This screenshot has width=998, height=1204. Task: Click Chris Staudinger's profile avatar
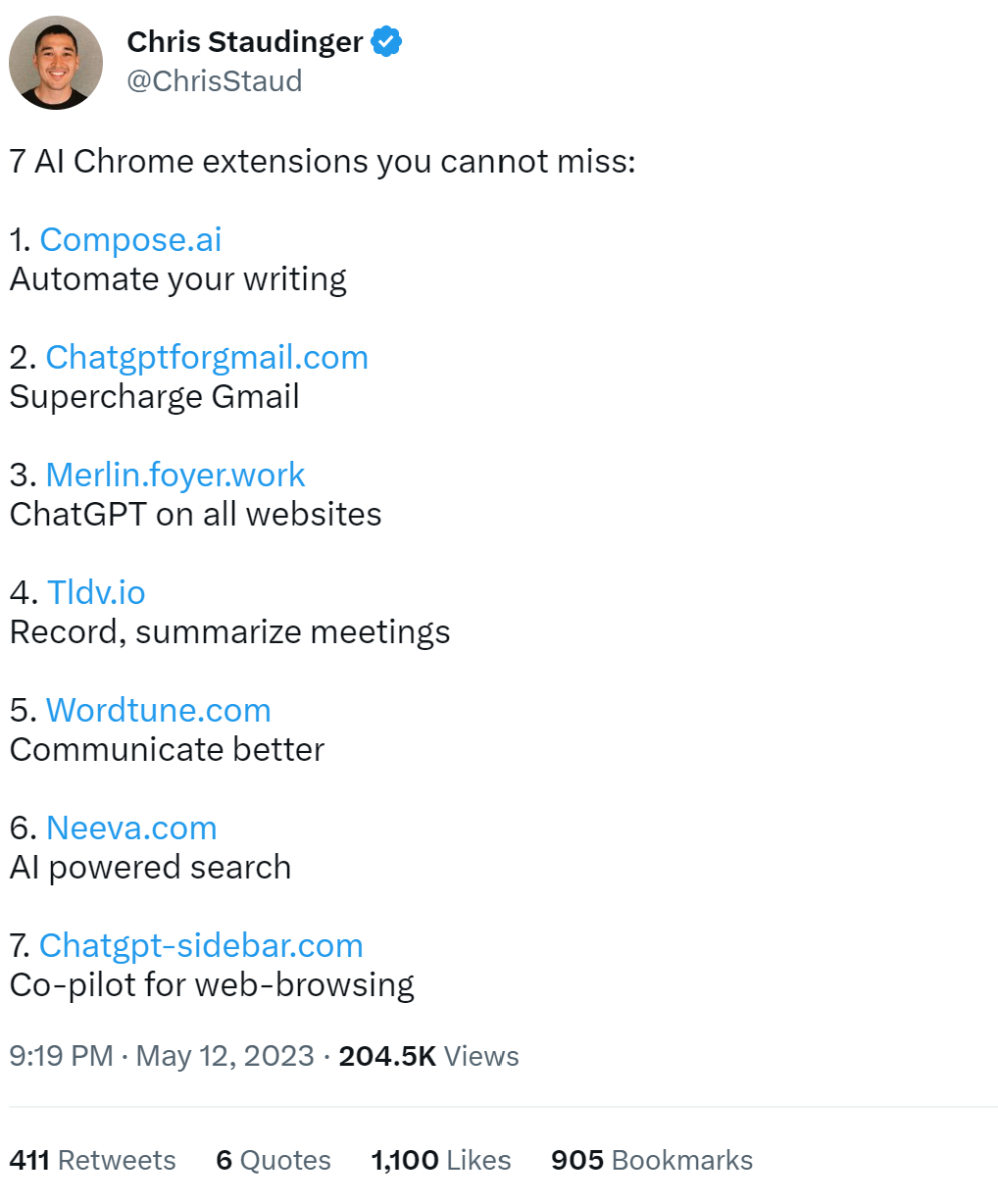56,63
